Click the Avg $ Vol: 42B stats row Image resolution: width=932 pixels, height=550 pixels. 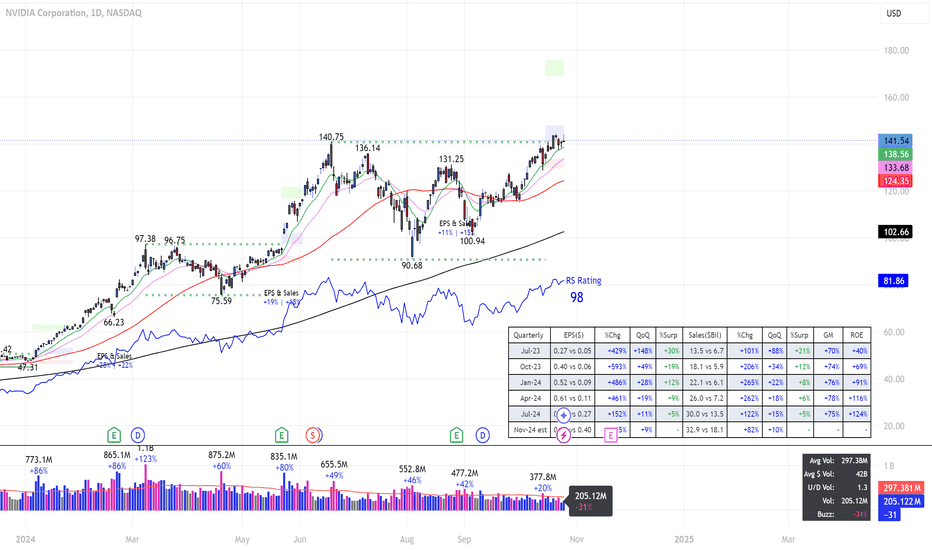(x=838, y=474)
